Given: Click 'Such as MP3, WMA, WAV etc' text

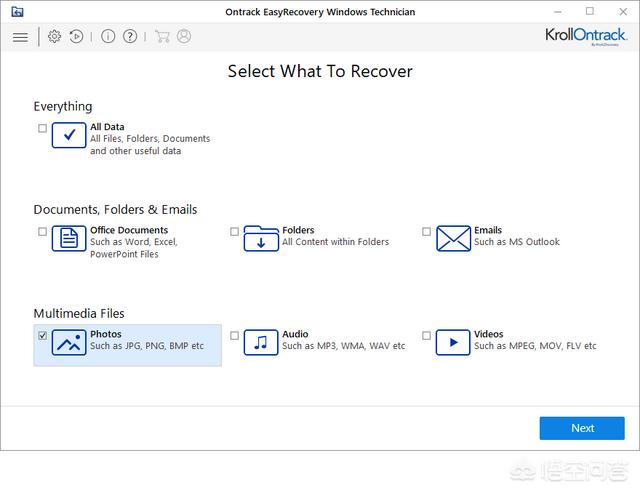Looking at the screenshot, I should coord(344,346).
